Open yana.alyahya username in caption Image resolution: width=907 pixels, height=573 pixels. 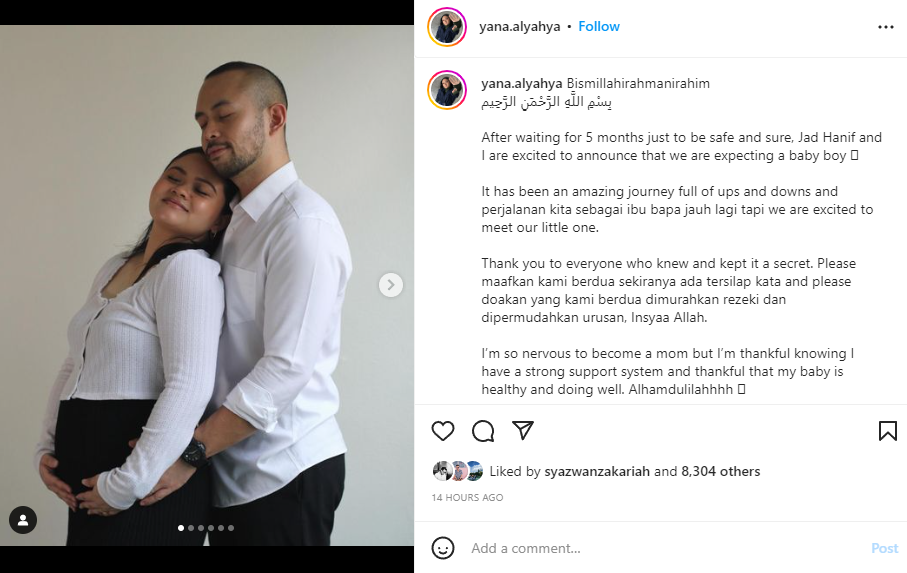[x=522, y=83]
